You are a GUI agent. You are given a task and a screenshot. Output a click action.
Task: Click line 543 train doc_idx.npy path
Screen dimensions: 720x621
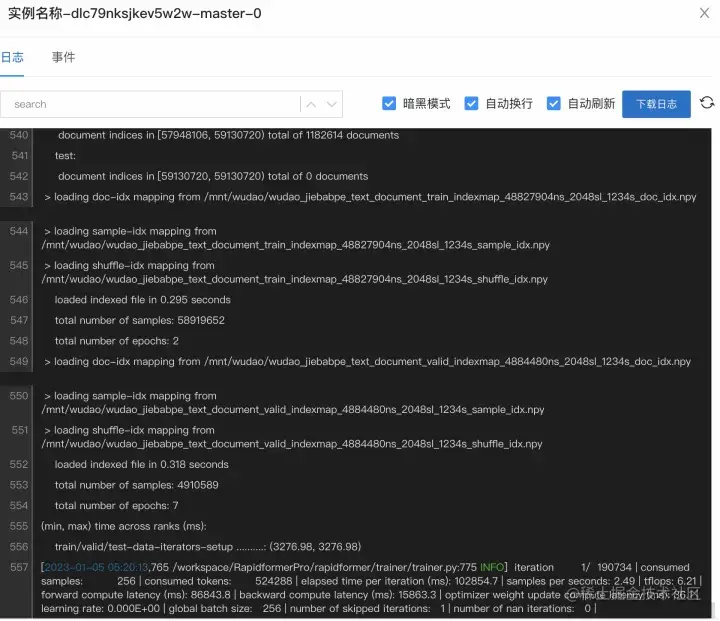point(450,197)
